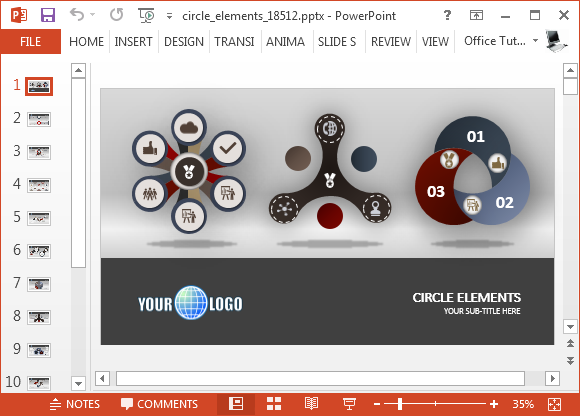Start slideshow from beginning icon
580x416 pixels.
(x=146, y=15)
